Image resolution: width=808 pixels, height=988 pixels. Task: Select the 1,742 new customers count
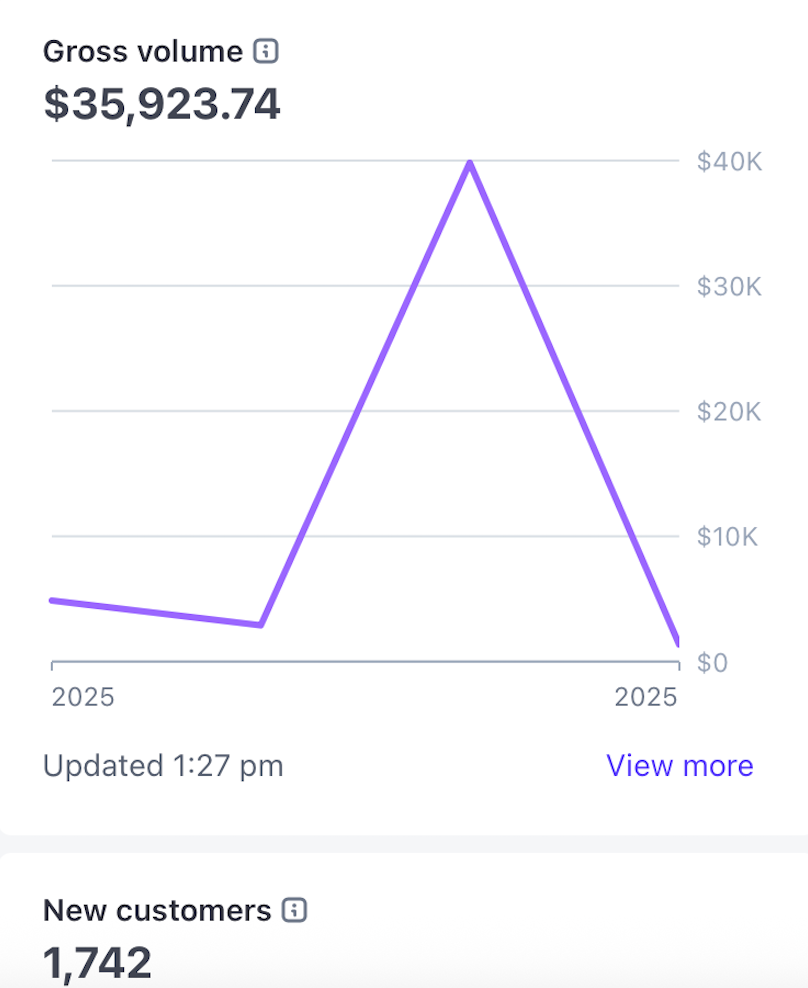pos(98,962)
